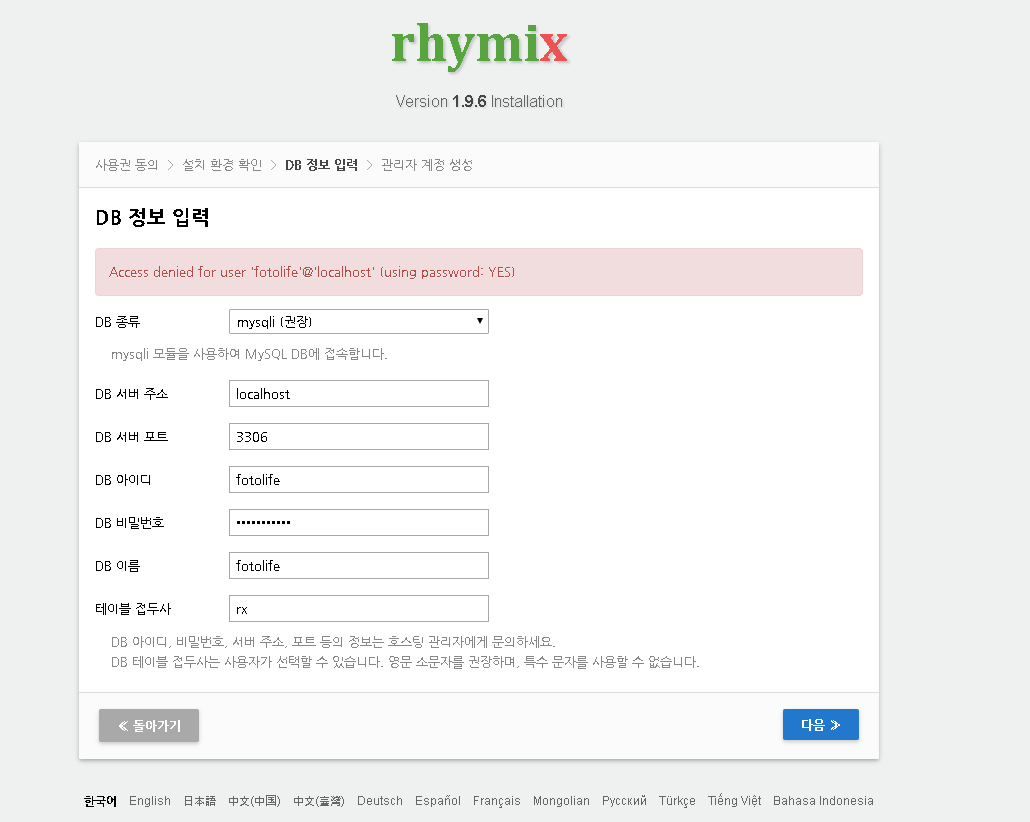Viewport: 1030px width, 822px height.
Task: Switch language to English
Action: [150, 801]
